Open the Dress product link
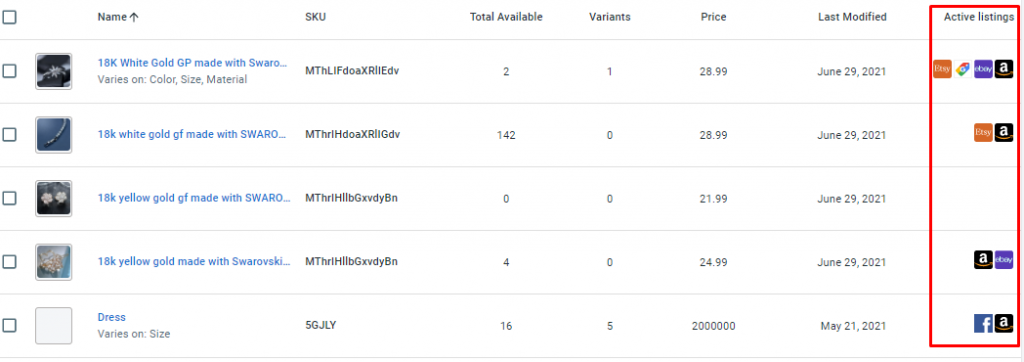The width and height of the screenshot is (1024, 362). pyautogui.click(x=112, y=317)
